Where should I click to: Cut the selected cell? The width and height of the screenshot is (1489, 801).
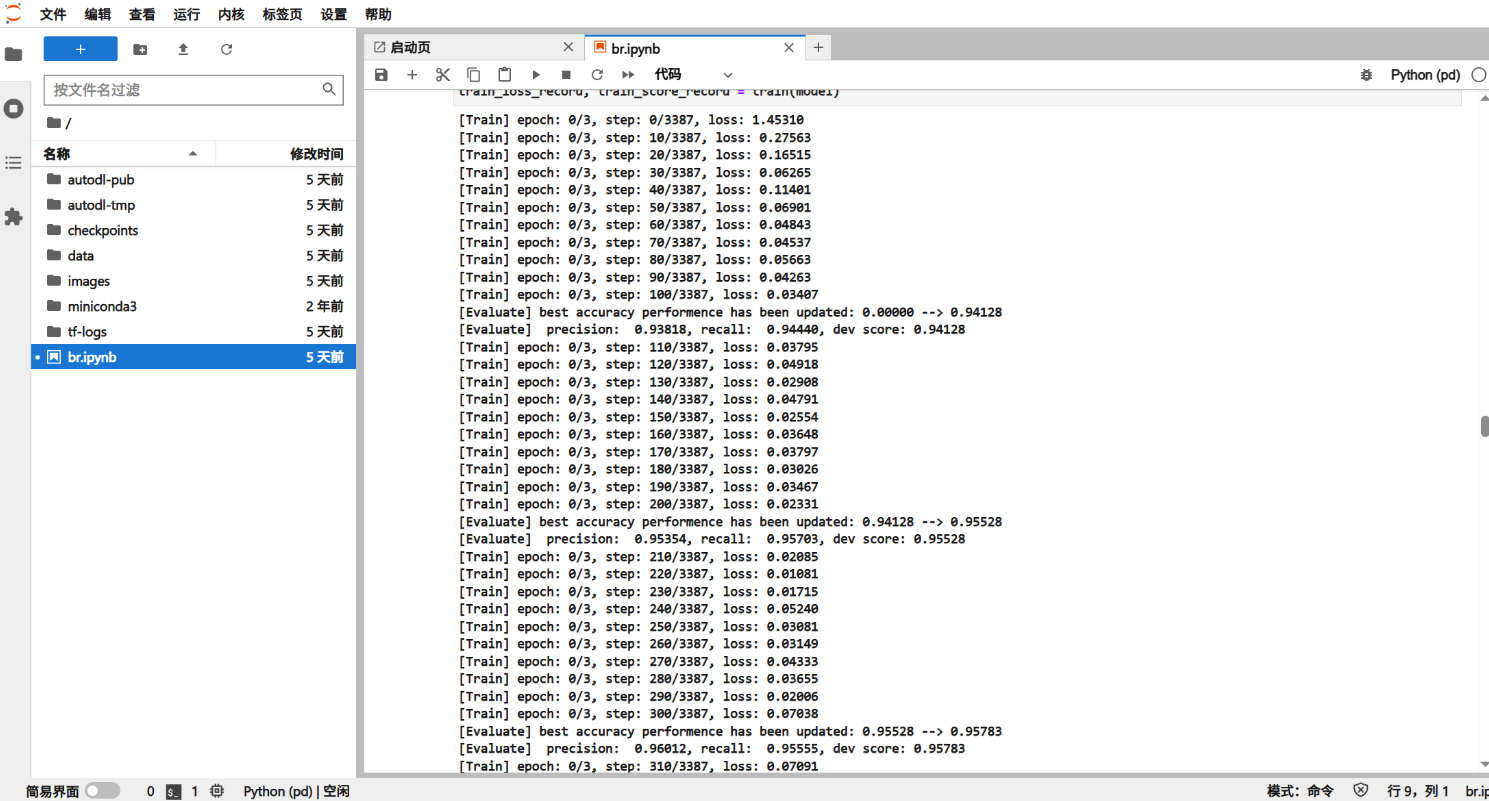click(443, 75)
